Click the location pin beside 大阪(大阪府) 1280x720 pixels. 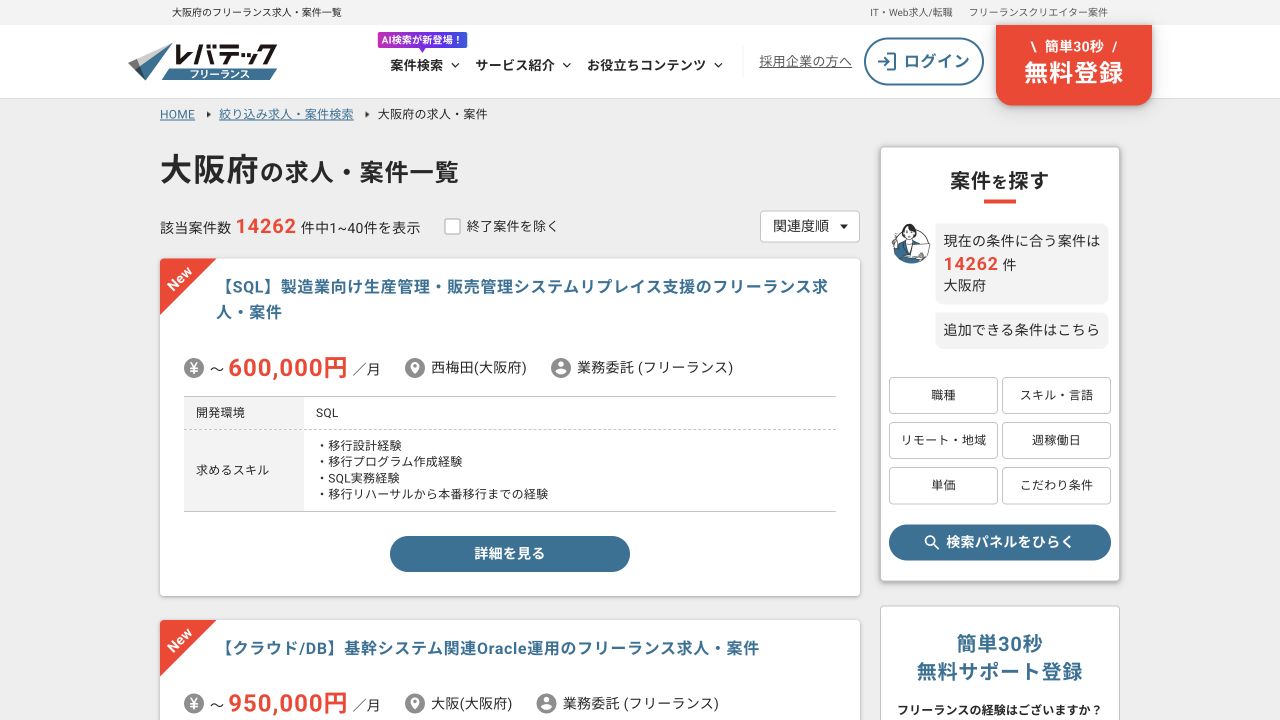[415, 704]
